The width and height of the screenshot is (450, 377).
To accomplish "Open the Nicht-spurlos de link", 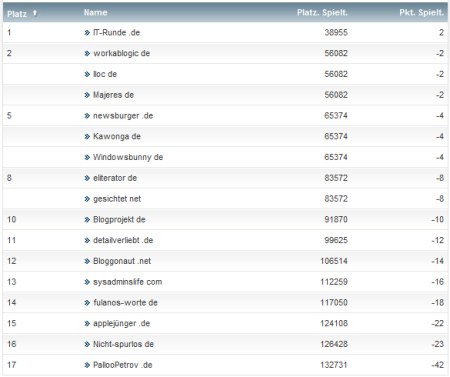I will (x=123, y=344).
